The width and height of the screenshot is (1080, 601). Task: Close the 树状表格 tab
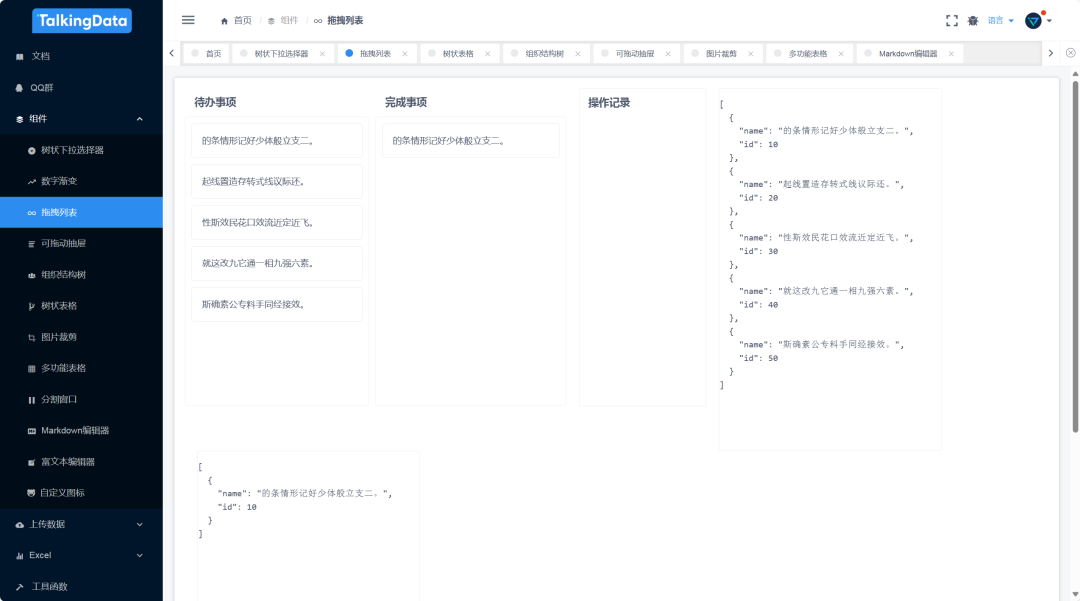click(x=488, y=54)
